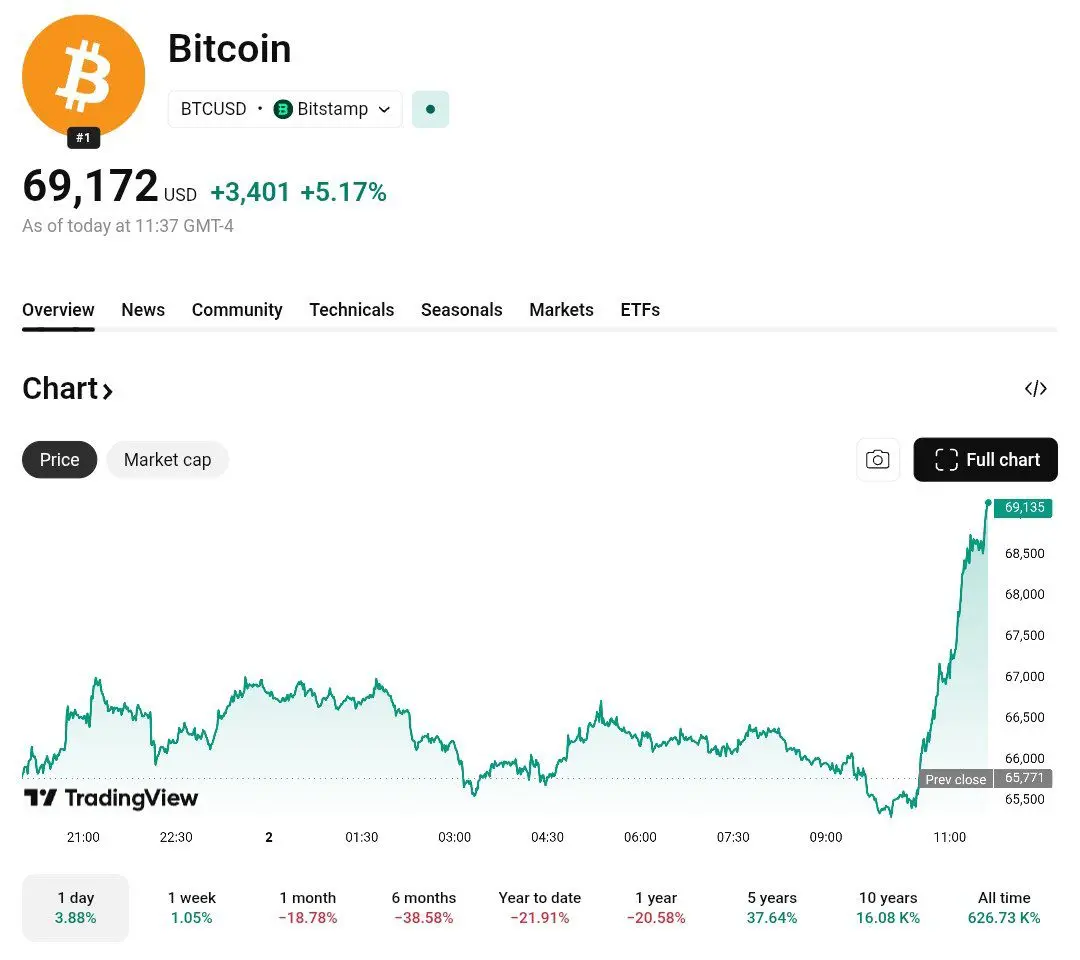Open the Technicals tab

point(351,310)
